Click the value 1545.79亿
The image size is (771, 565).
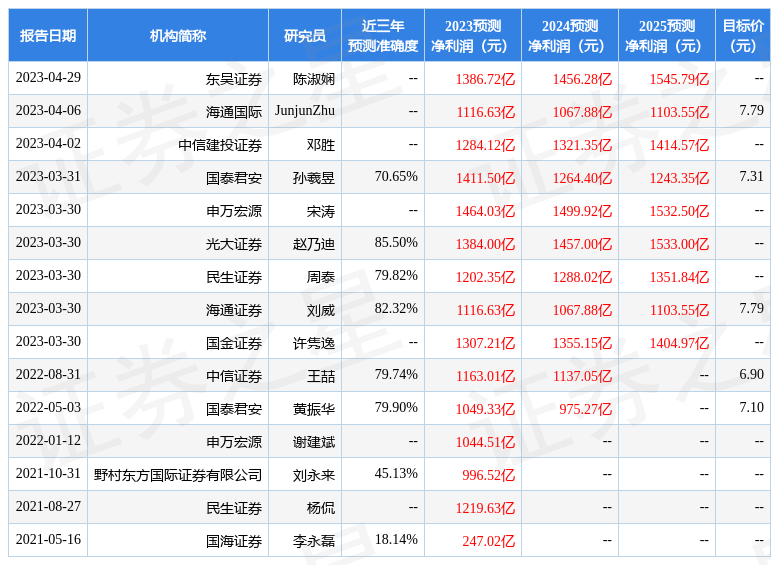pos(680,79)
